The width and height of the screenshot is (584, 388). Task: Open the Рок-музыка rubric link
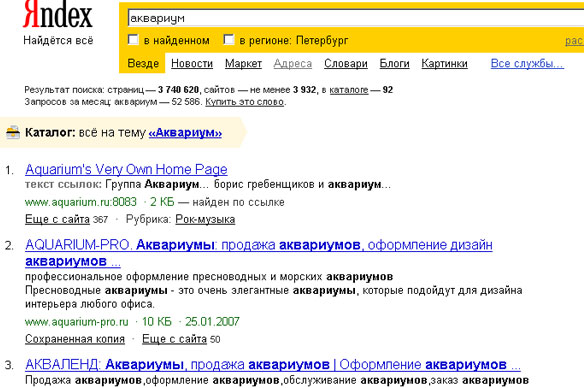205,219
